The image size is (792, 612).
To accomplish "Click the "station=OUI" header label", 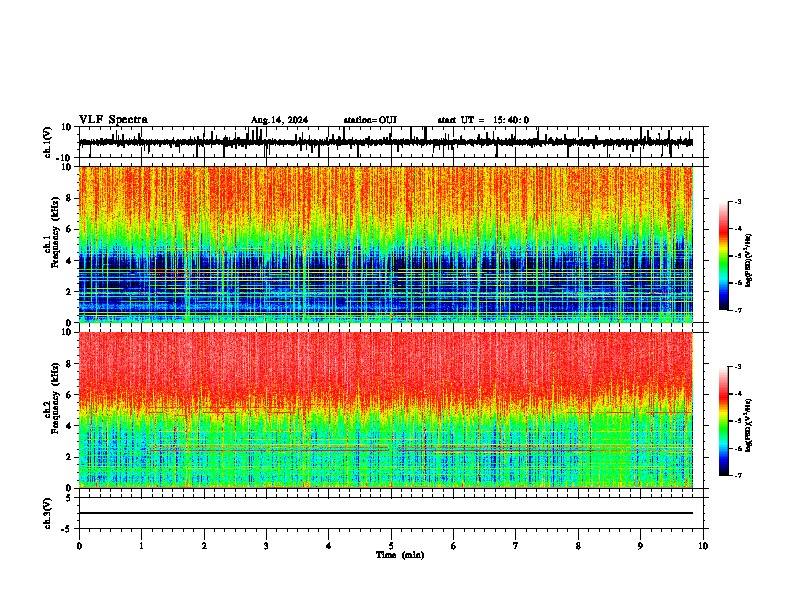I will click(370, 120).
